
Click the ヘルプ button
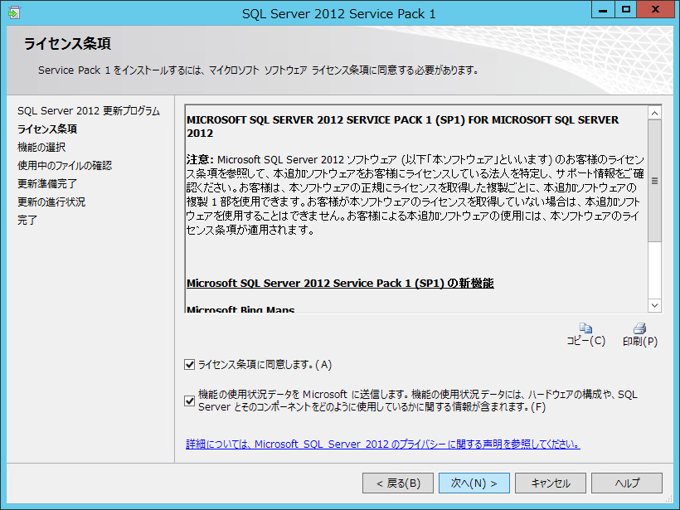[x=627, y=483]
